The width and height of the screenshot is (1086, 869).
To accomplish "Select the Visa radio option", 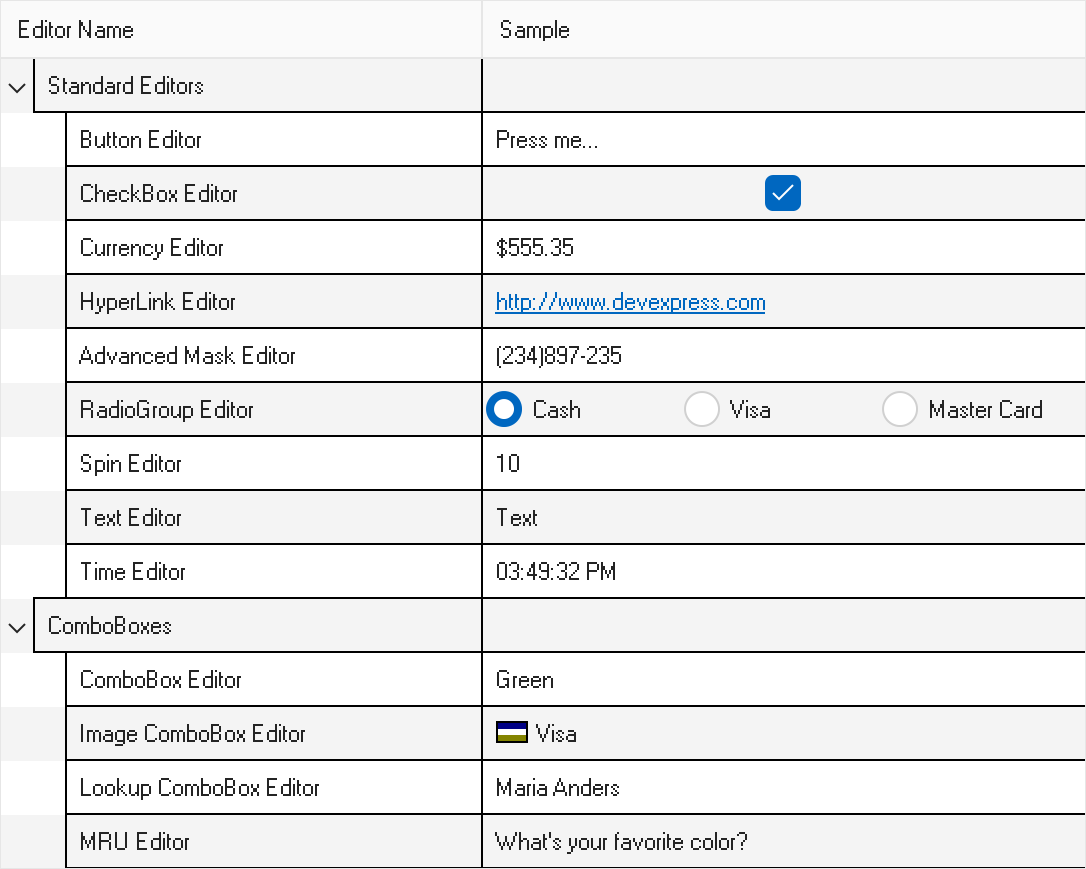I will tap(702, 410).
